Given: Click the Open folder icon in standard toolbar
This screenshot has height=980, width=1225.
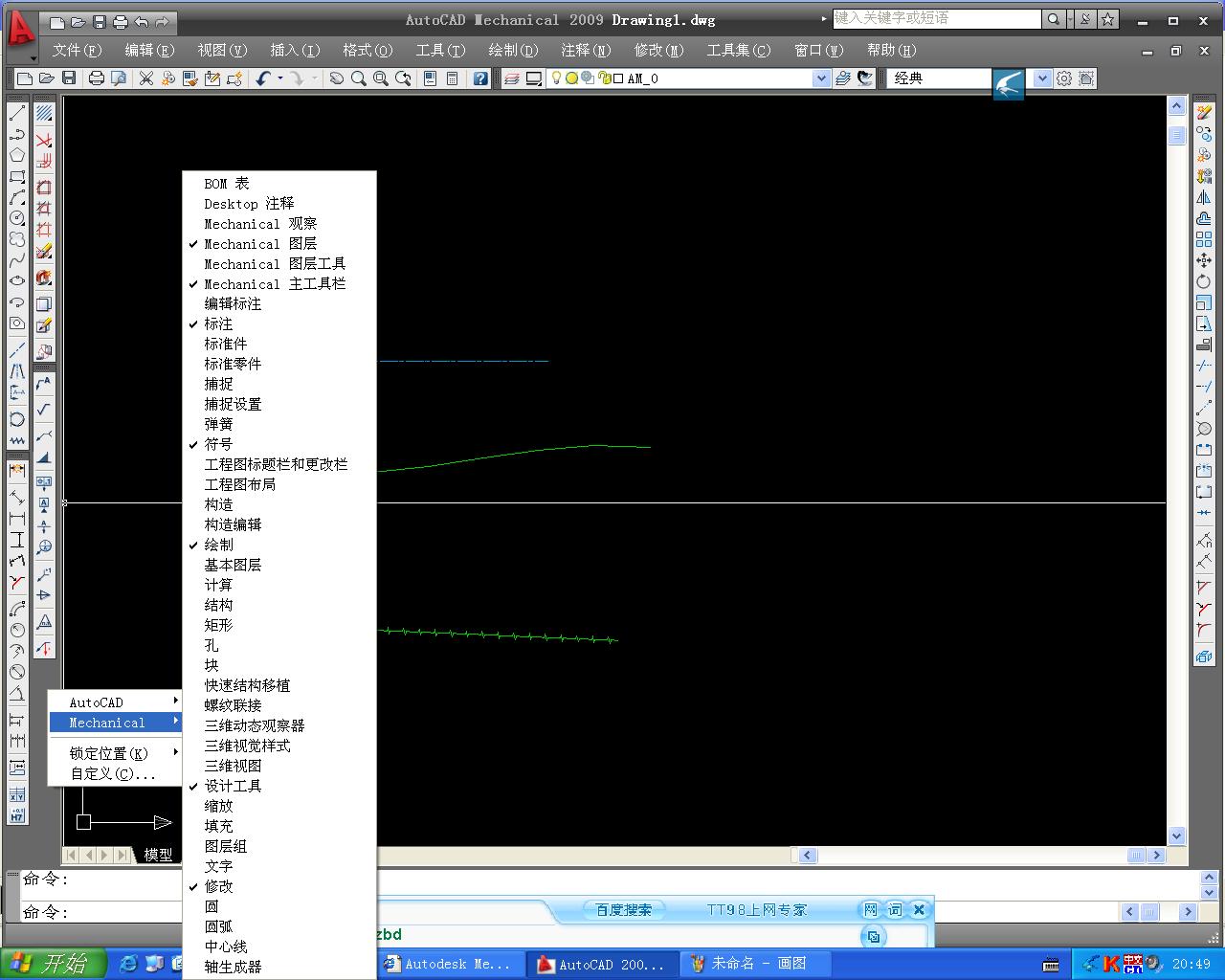Looking at the screenshot, I should (47, 78).
